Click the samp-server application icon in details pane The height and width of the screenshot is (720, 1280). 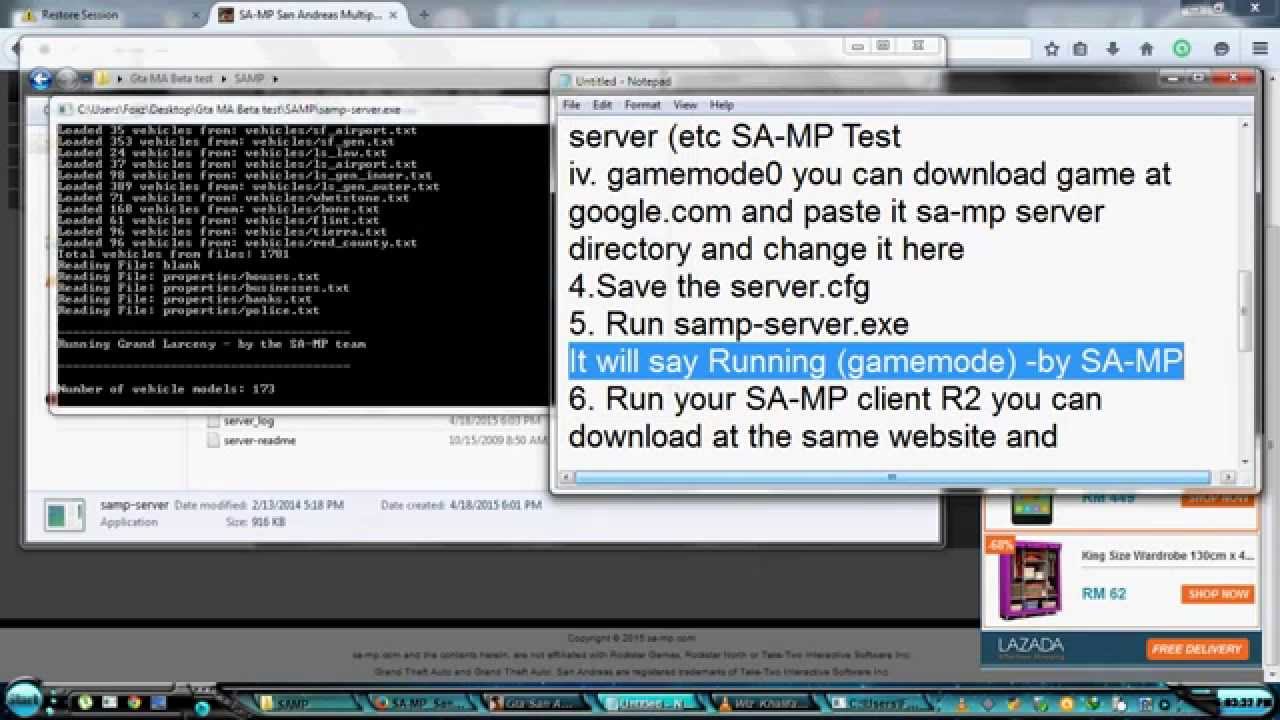pyautogui.click(x=65, y=515)
